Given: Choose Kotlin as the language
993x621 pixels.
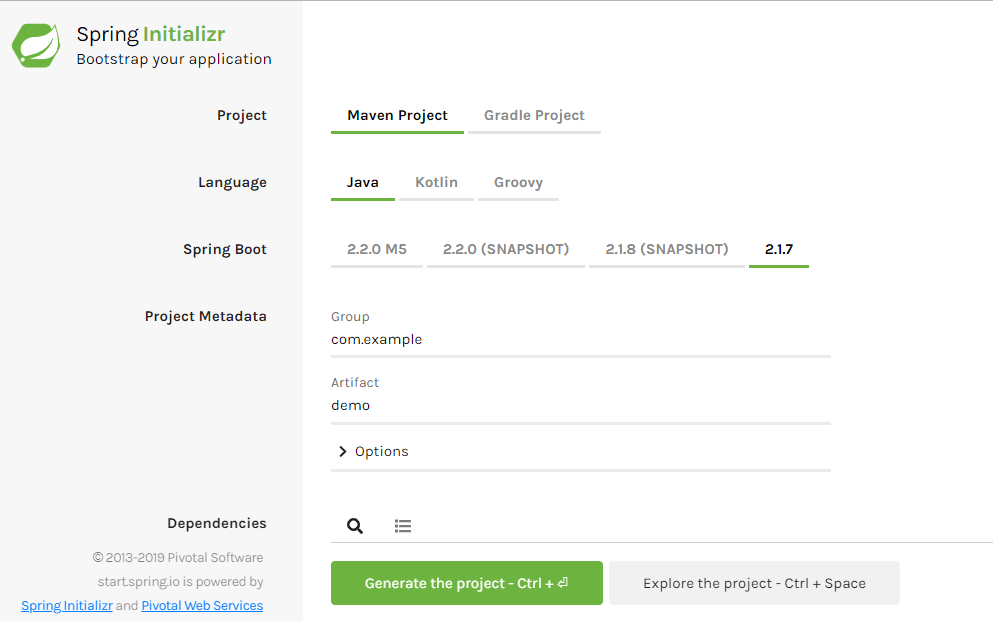Looking at the screenshot, I should point(436,183).
